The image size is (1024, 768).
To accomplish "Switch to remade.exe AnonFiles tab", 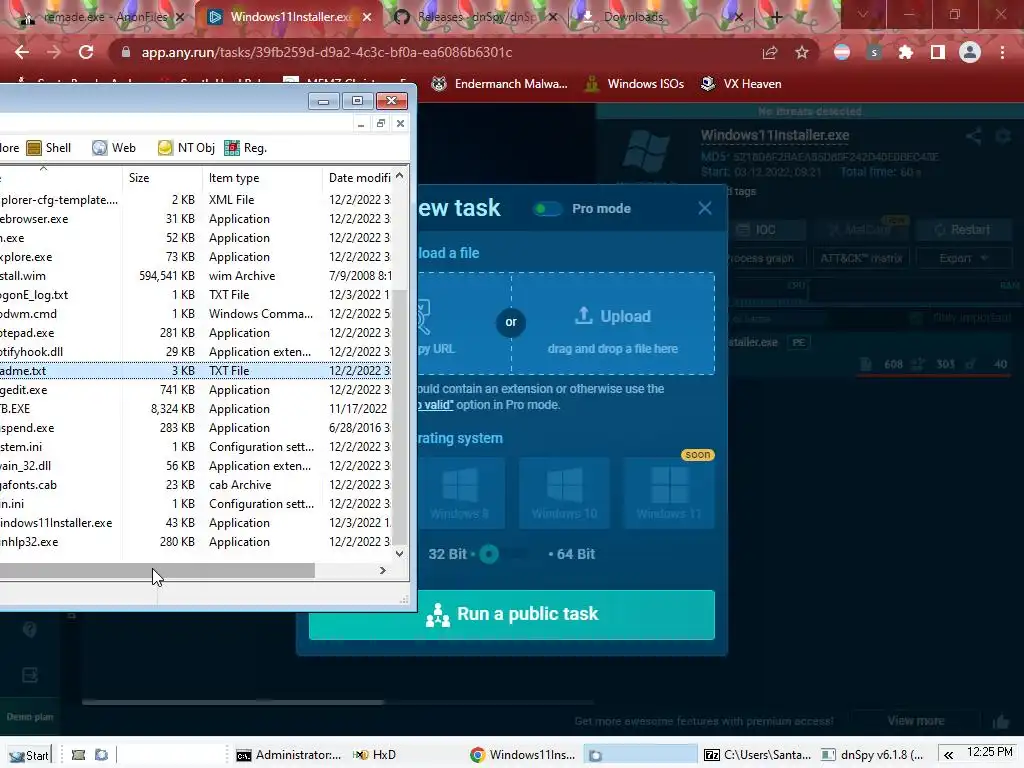I will pos(103,17).
